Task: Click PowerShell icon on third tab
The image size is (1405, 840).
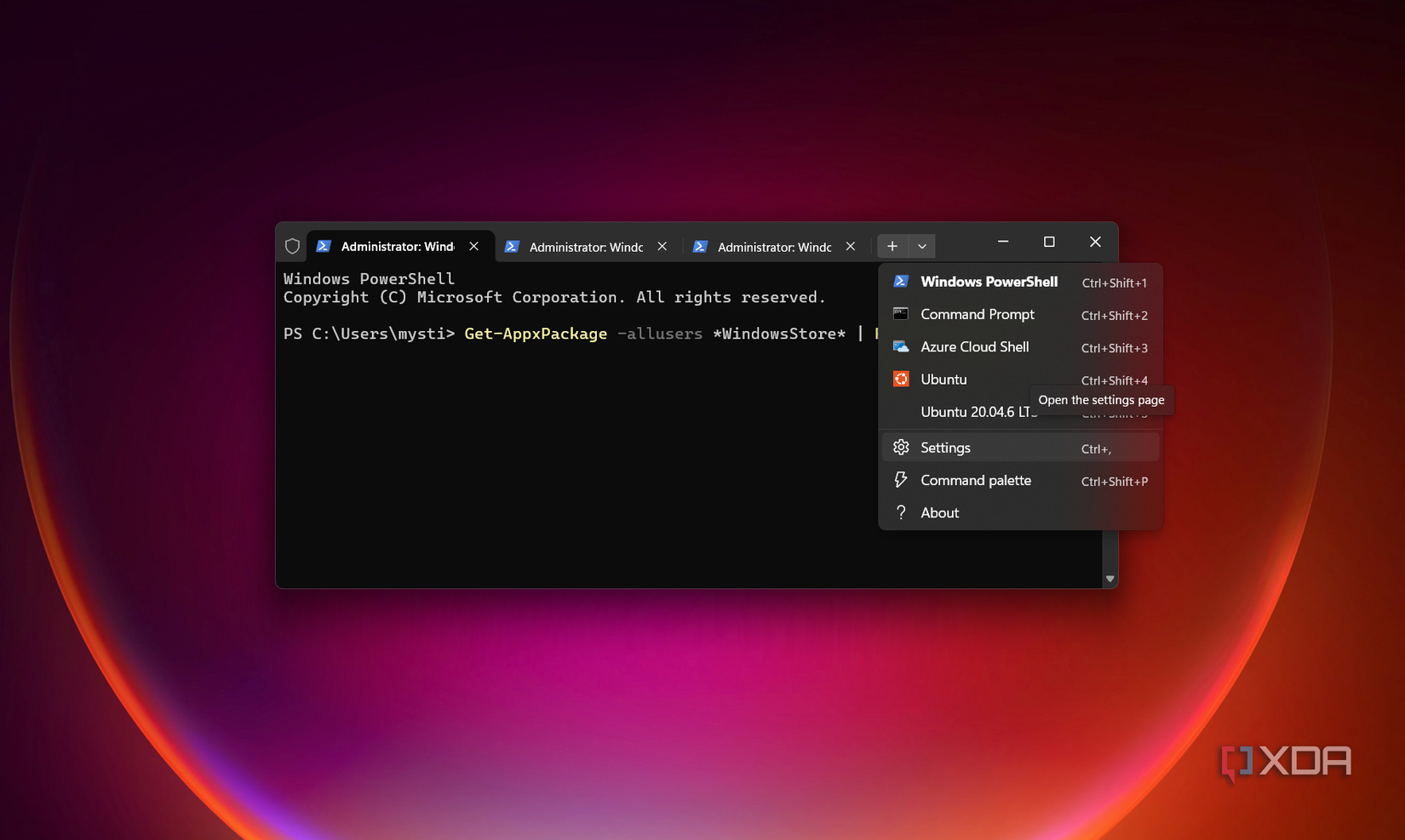Action: click(700, 247)
